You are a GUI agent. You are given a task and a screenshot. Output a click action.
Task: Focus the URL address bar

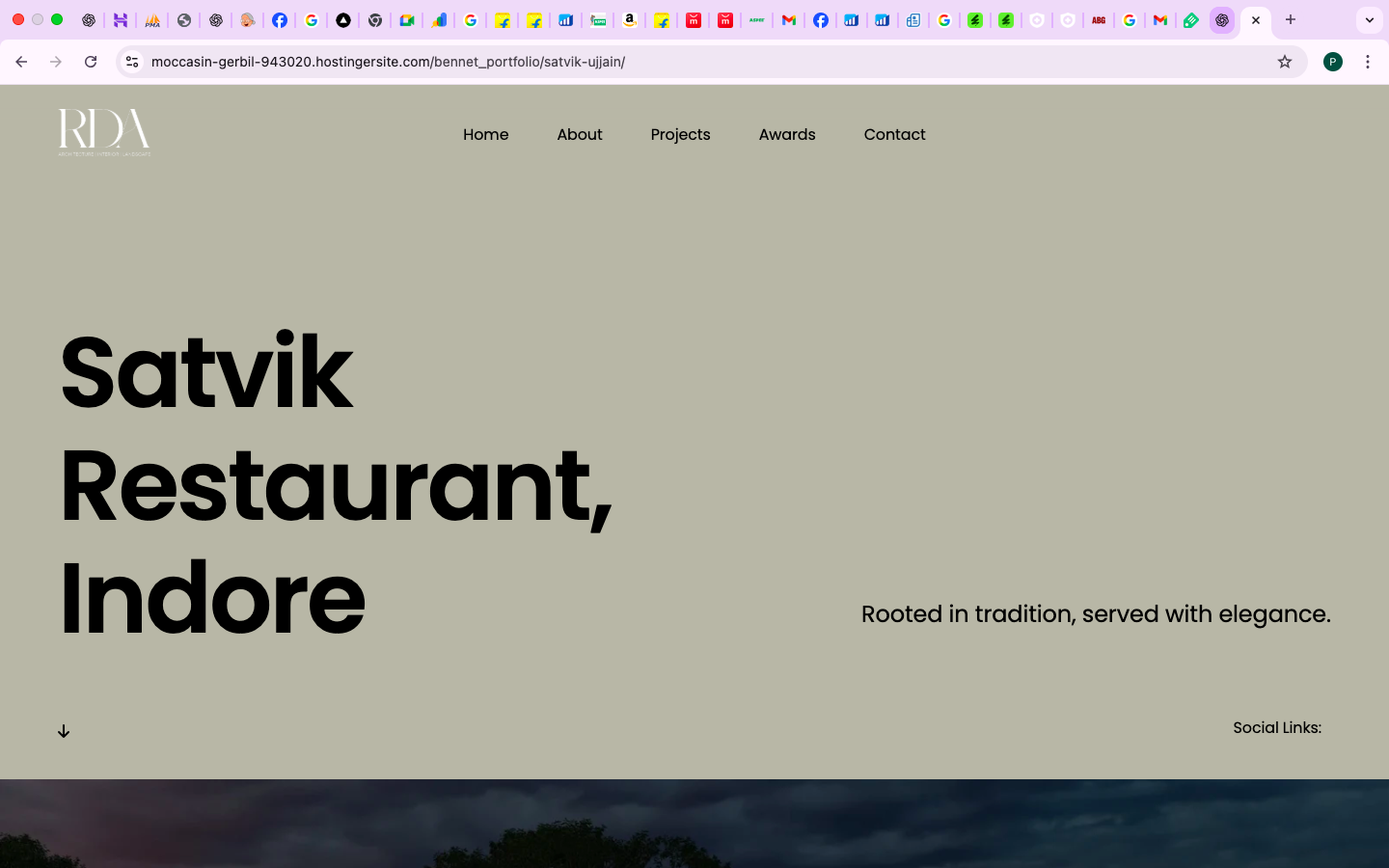click(675, 62)
